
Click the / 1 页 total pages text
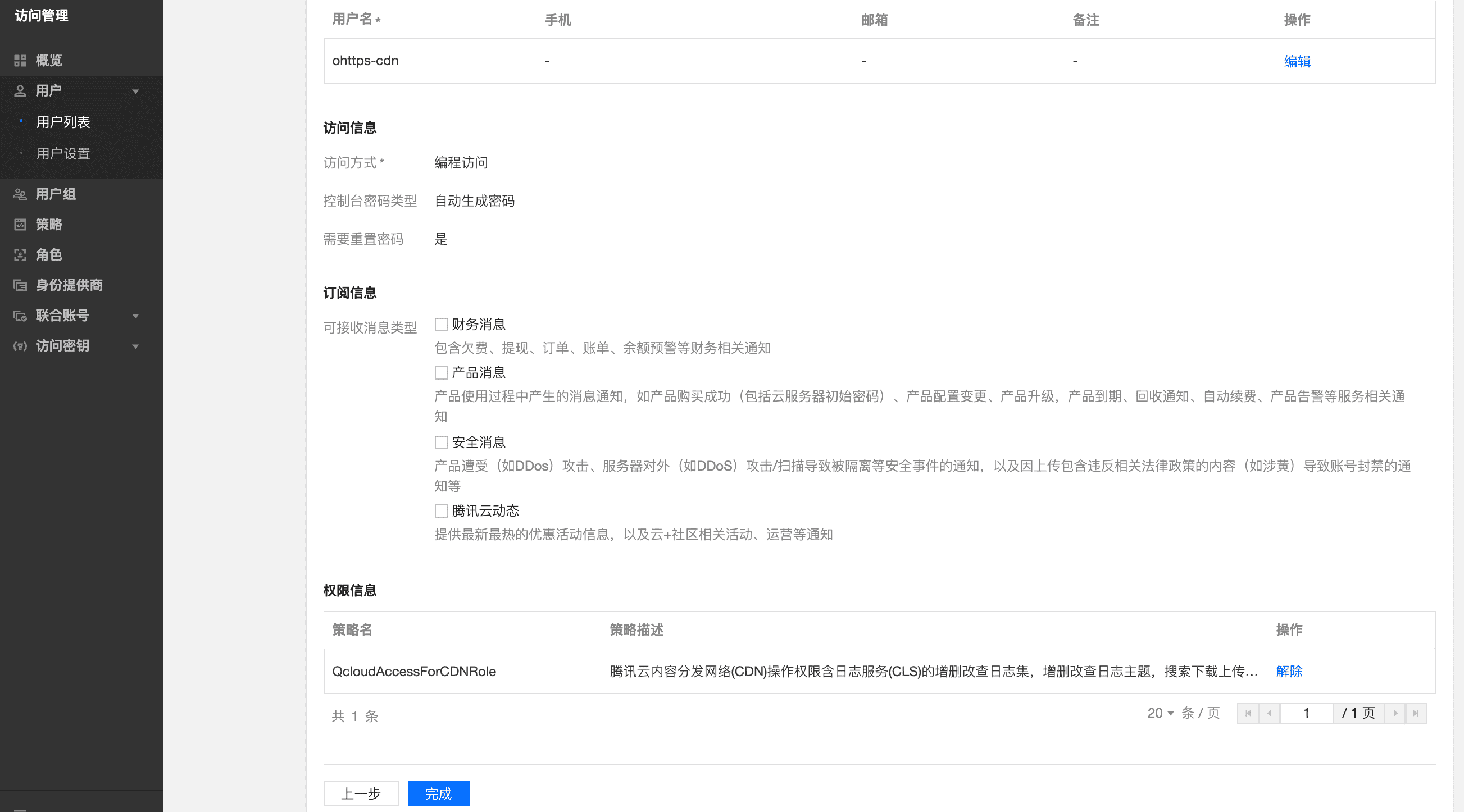click(x=1358, y=713)
